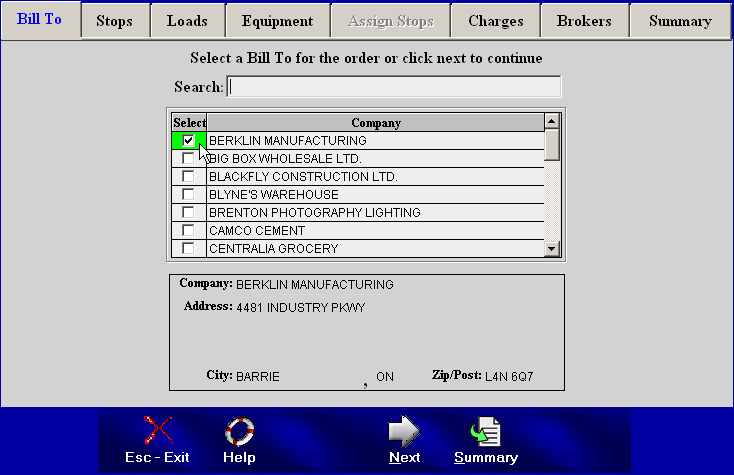Tick the CAMCO CEMENT checkbox

pyautogui.click(x=188, y=230)
